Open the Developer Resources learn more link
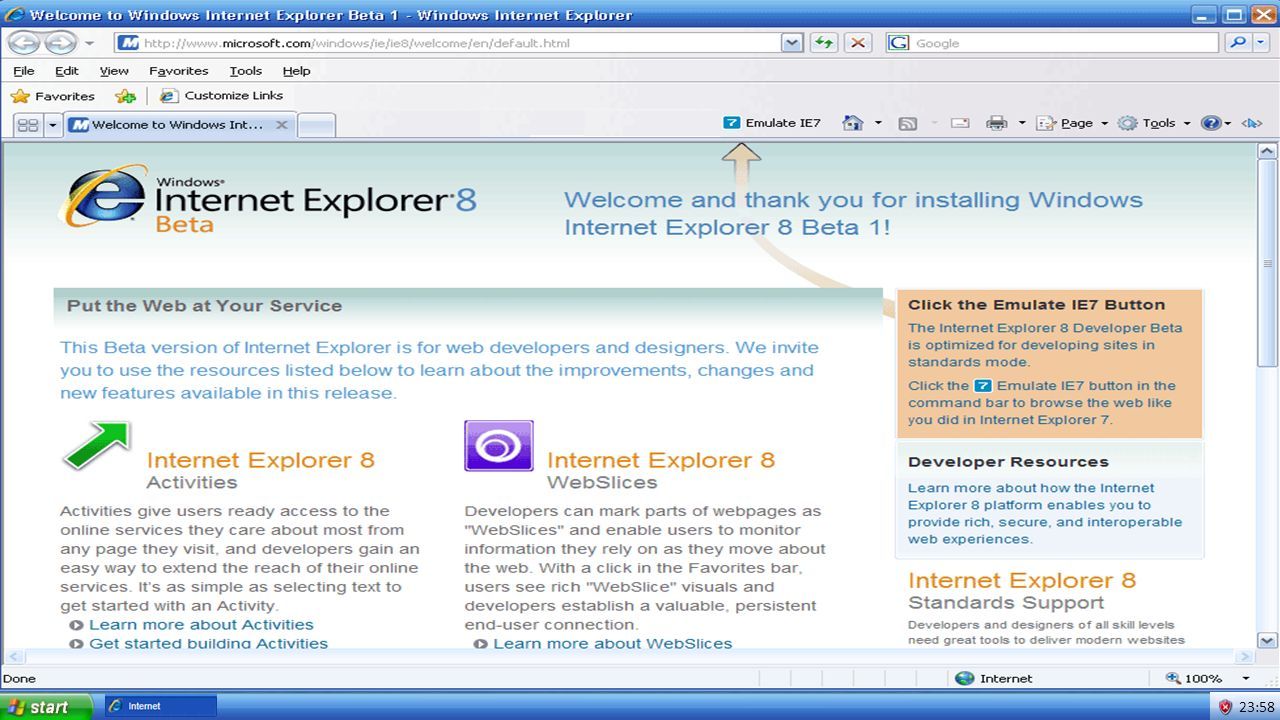Screen dimensions: 1280x720 click(1045, 513)
